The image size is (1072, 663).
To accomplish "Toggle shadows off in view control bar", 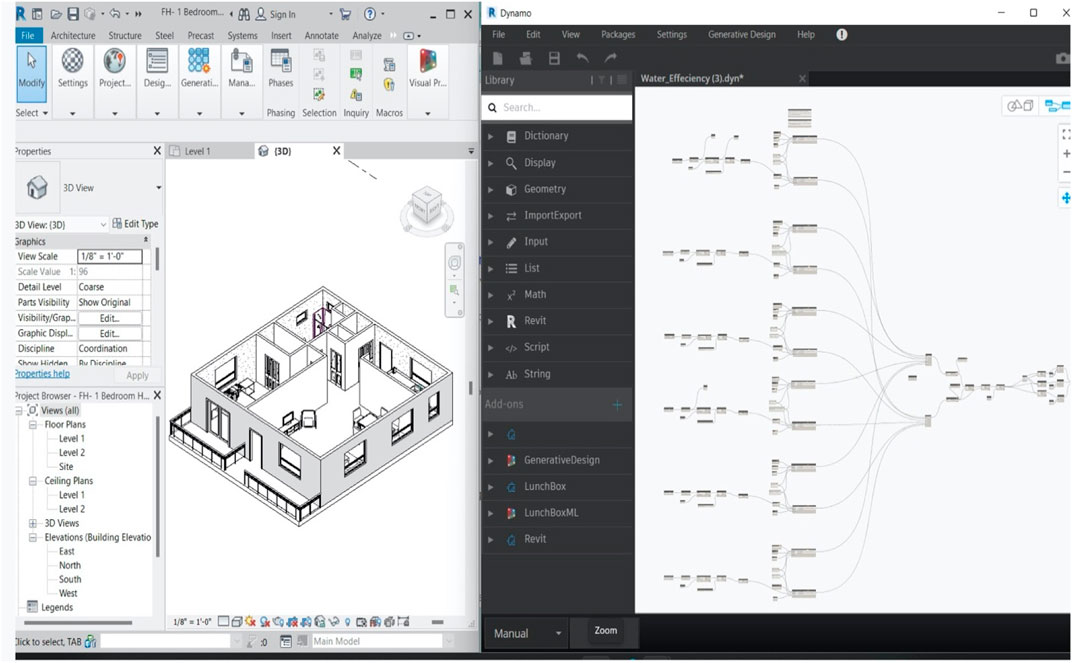I will [x=265, y=622].
